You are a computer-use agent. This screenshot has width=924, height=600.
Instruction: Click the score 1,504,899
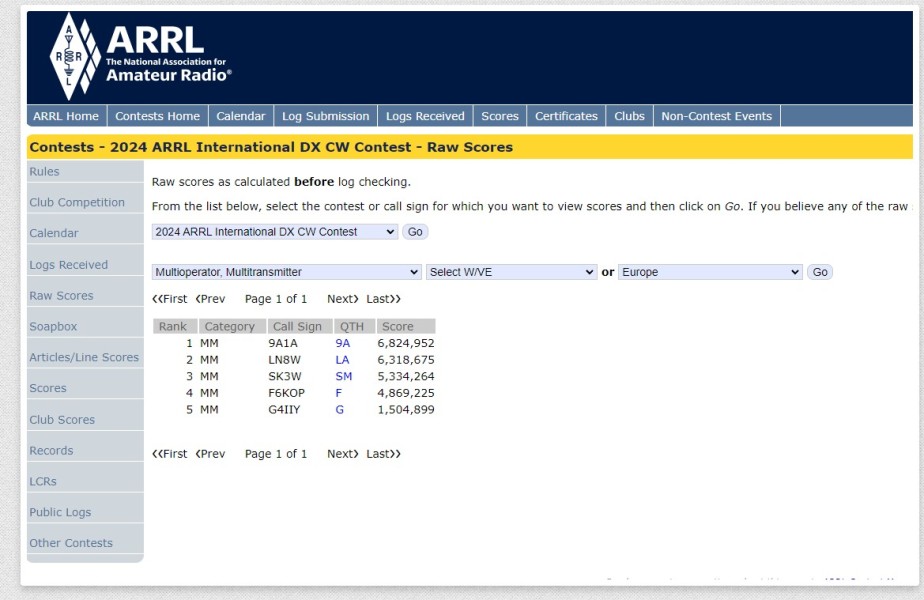click(x=406, y=409)
